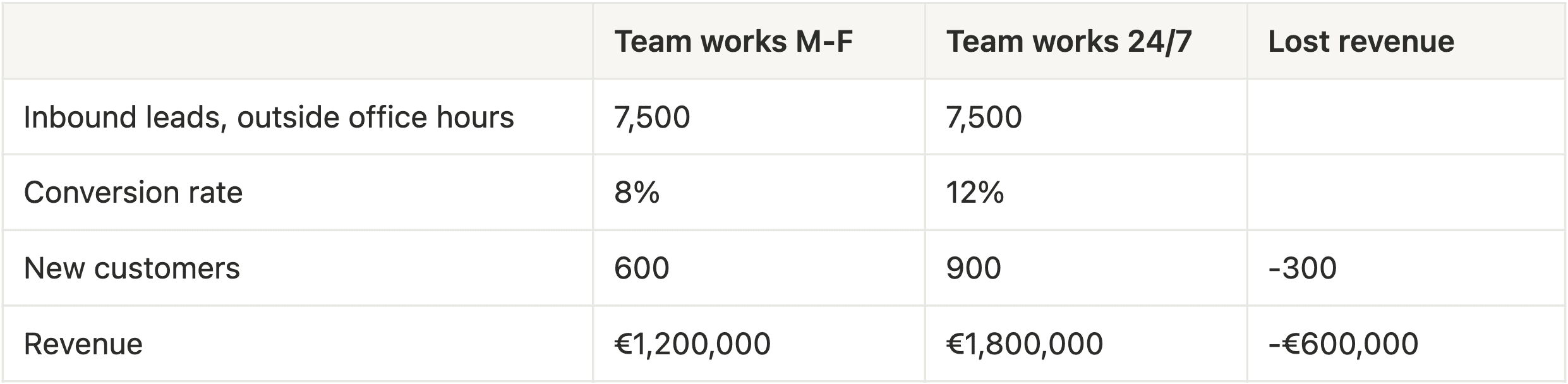1568x384 pixels.
Task: Select the 12% conversion rate cell
Action: pyautogui.click(x=1086, y=193)
